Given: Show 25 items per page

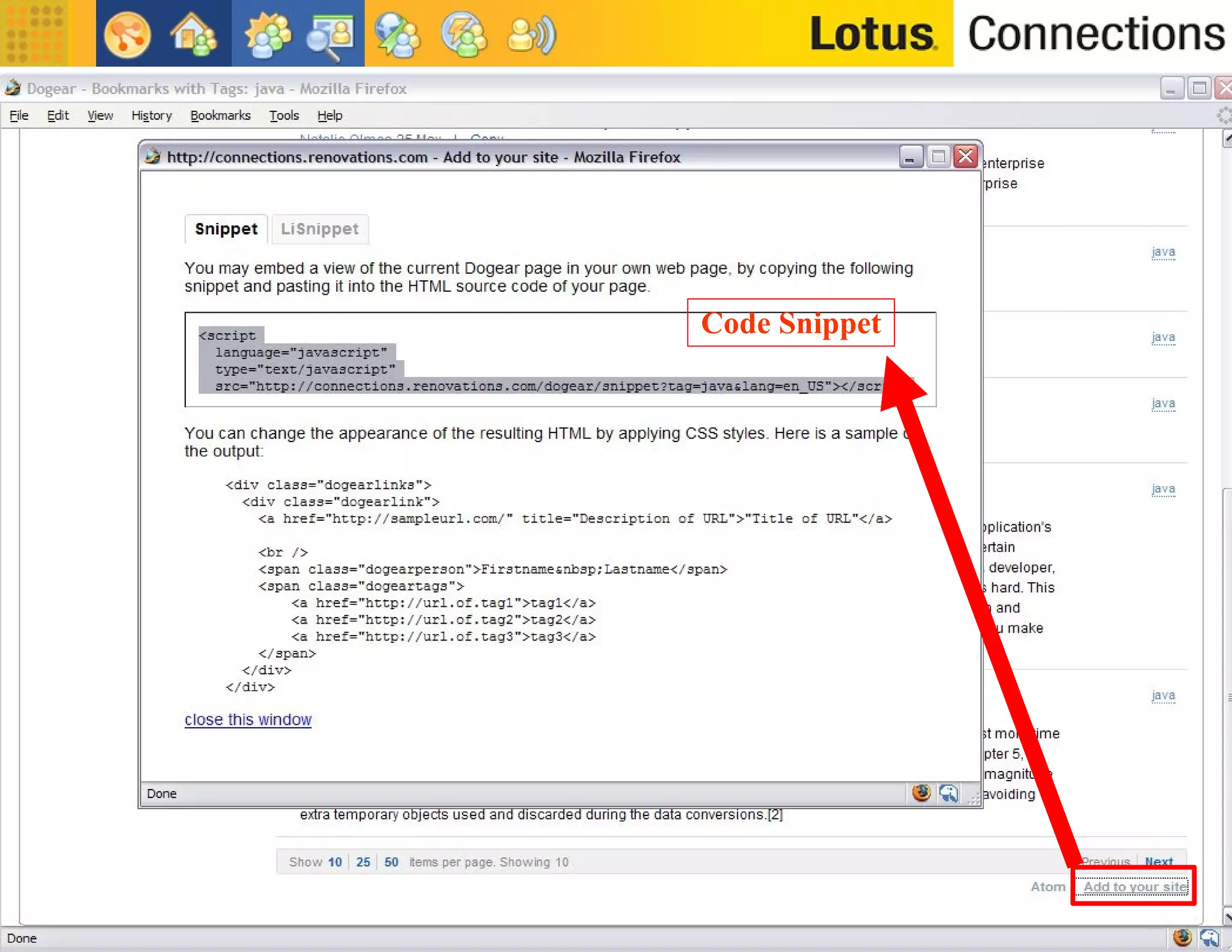Looking at the screenshot, I should pyautogui.click(x=363, y=862).
